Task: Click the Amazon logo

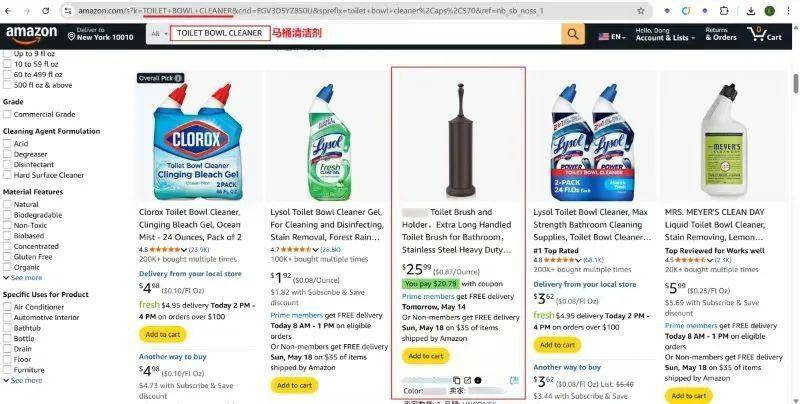Action: pos(32,35)
